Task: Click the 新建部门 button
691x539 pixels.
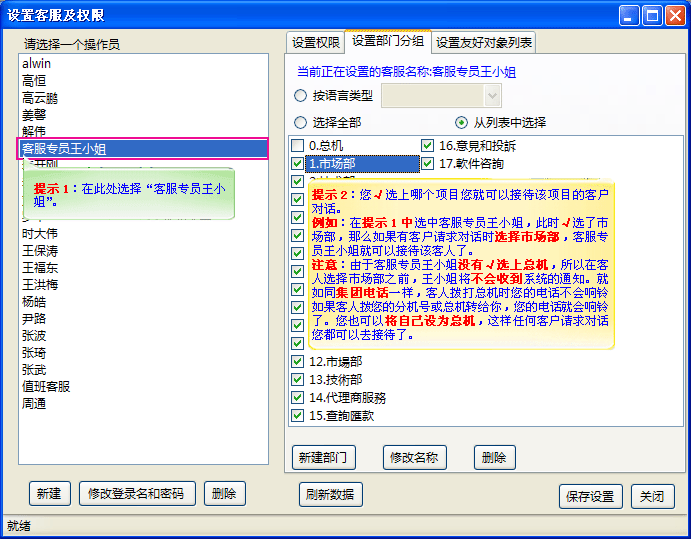Action: click(x=323, y=458)
